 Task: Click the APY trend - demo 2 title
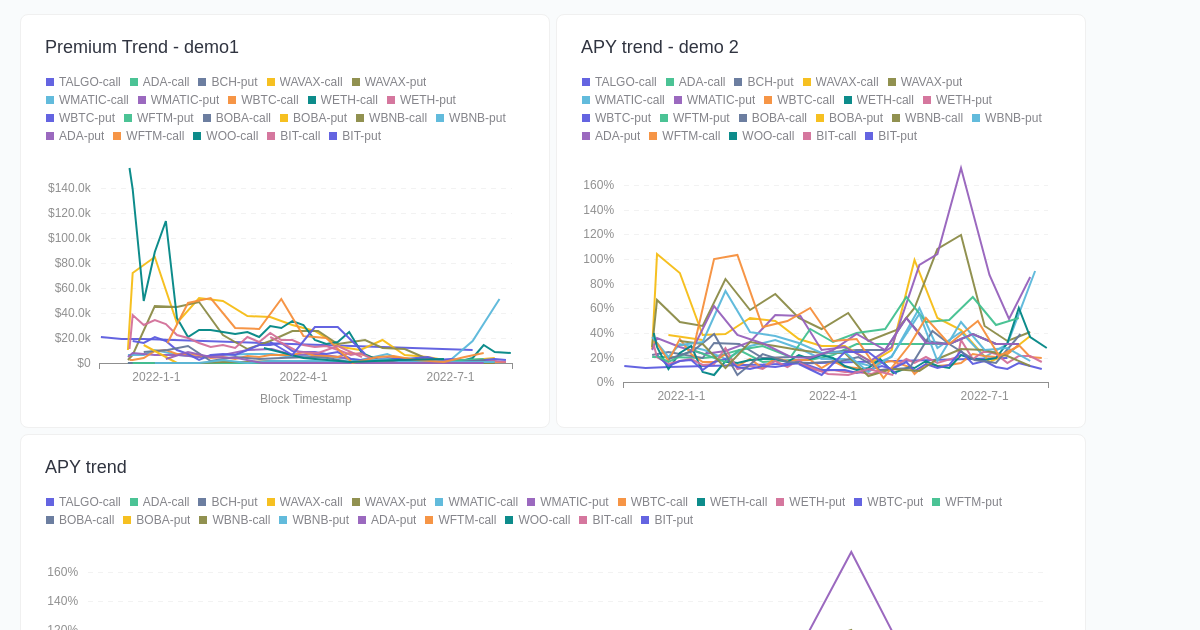point(661,47)
